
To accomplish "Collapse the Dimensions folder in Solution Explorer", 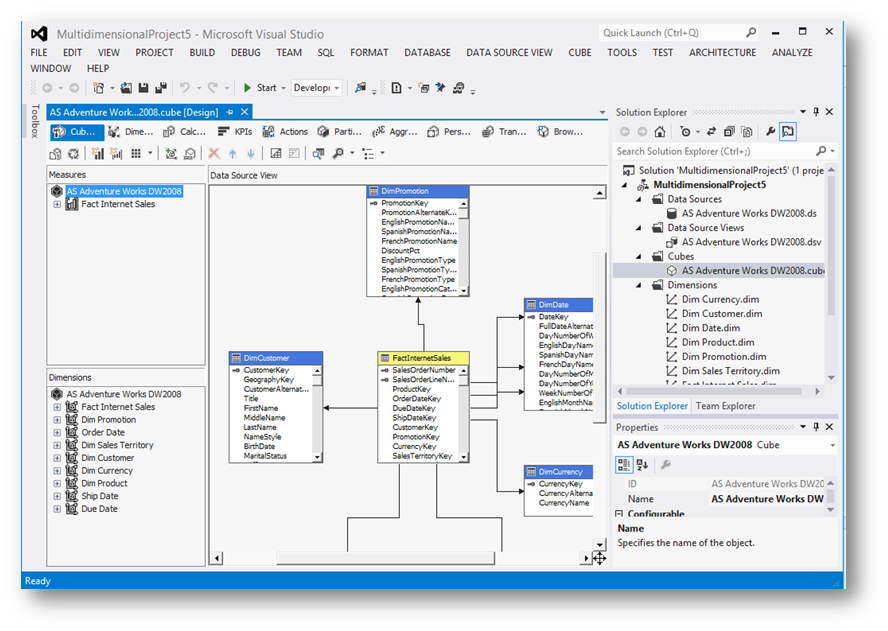I will pyautogui.click(x=639, y=285).
